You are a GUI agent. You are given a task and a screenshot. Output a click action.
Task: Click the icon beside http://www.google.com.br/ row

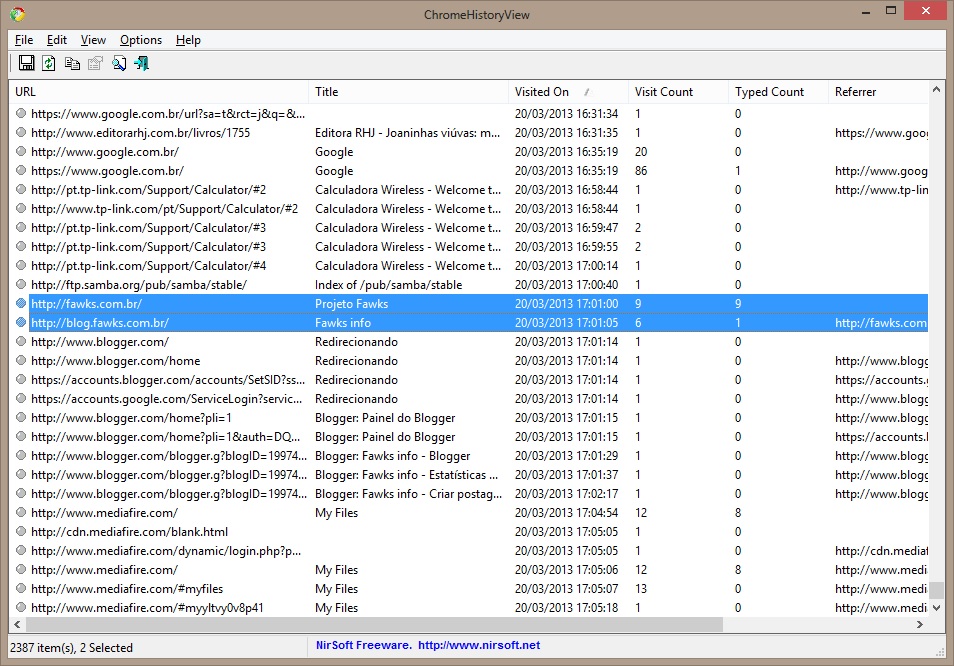pyautogui.click(x=21, y=151)
